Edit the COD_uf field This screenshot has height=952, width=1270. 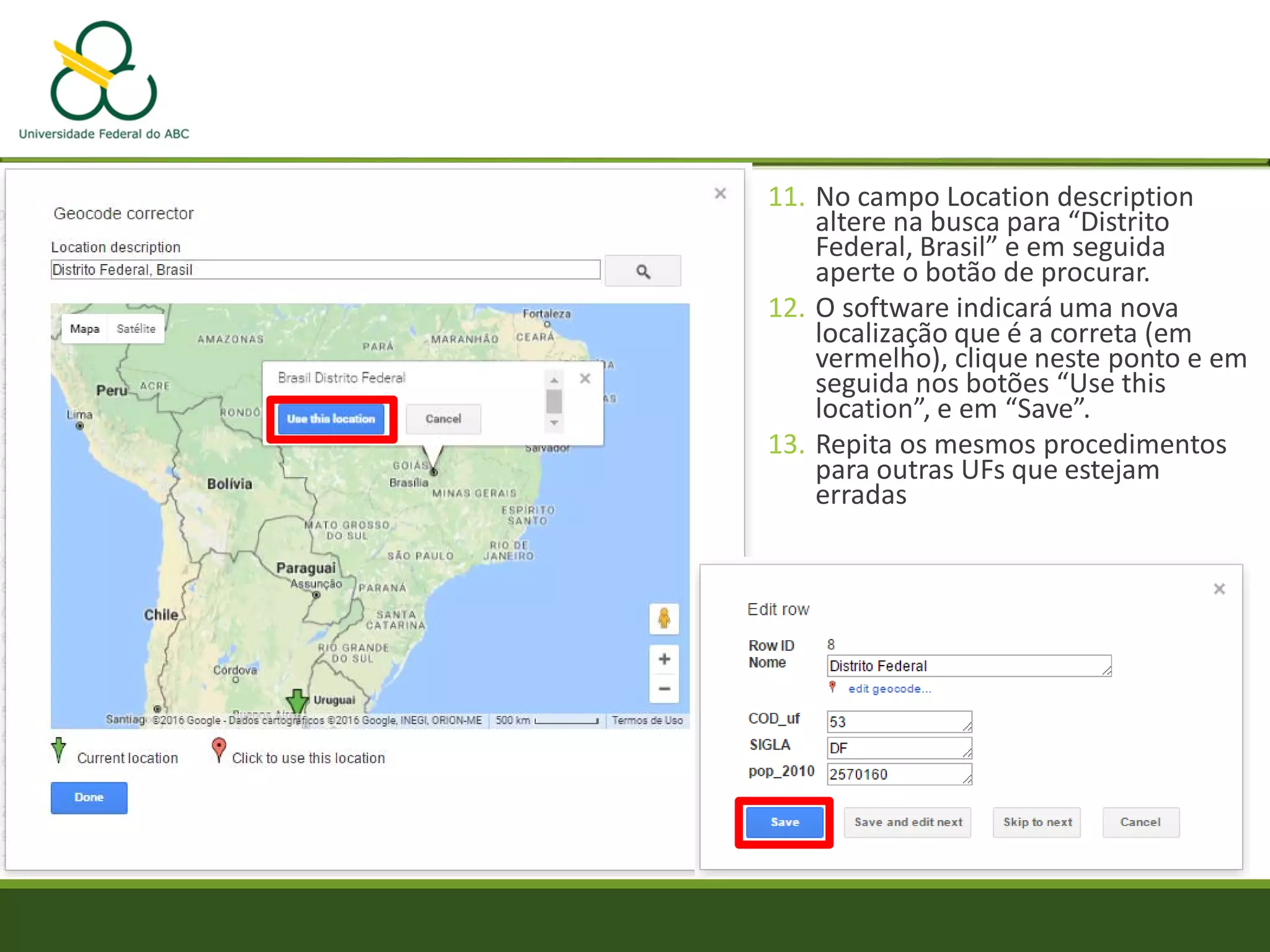[x=899, y=721]
